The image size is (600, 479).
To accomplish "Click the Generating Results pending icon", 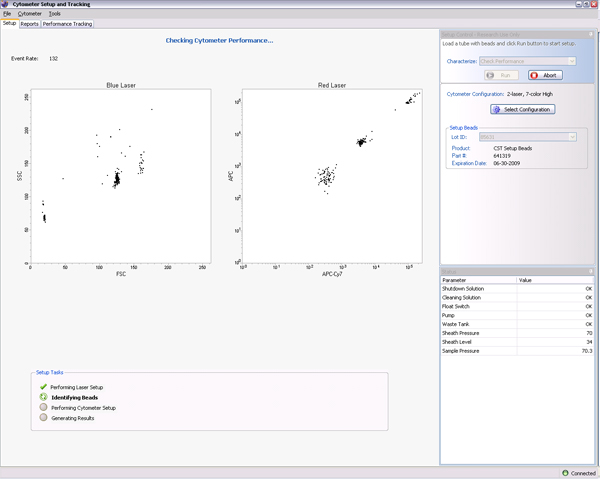I will coord(43,418).
